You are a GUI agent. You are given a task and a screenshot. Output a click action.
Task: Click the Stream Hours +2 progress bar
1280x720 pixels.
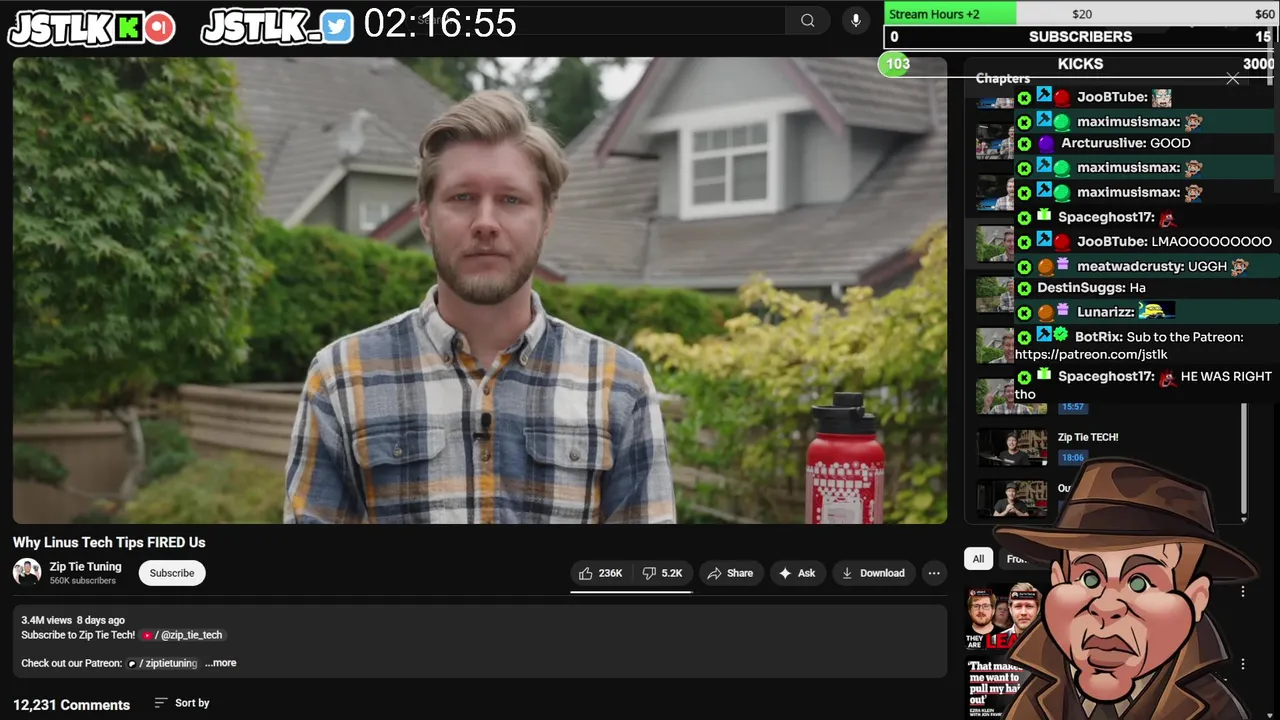point(1082,14)
